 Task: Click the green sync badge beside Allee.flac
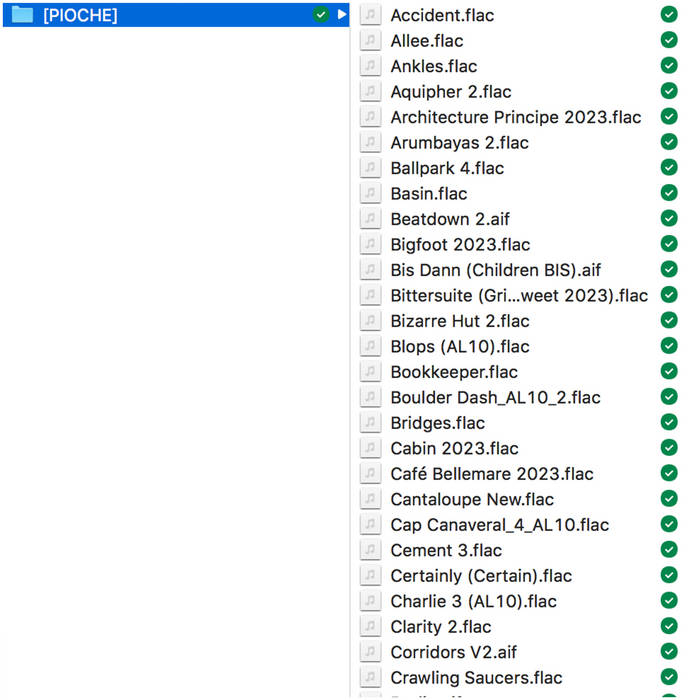(x=669, y=40)
